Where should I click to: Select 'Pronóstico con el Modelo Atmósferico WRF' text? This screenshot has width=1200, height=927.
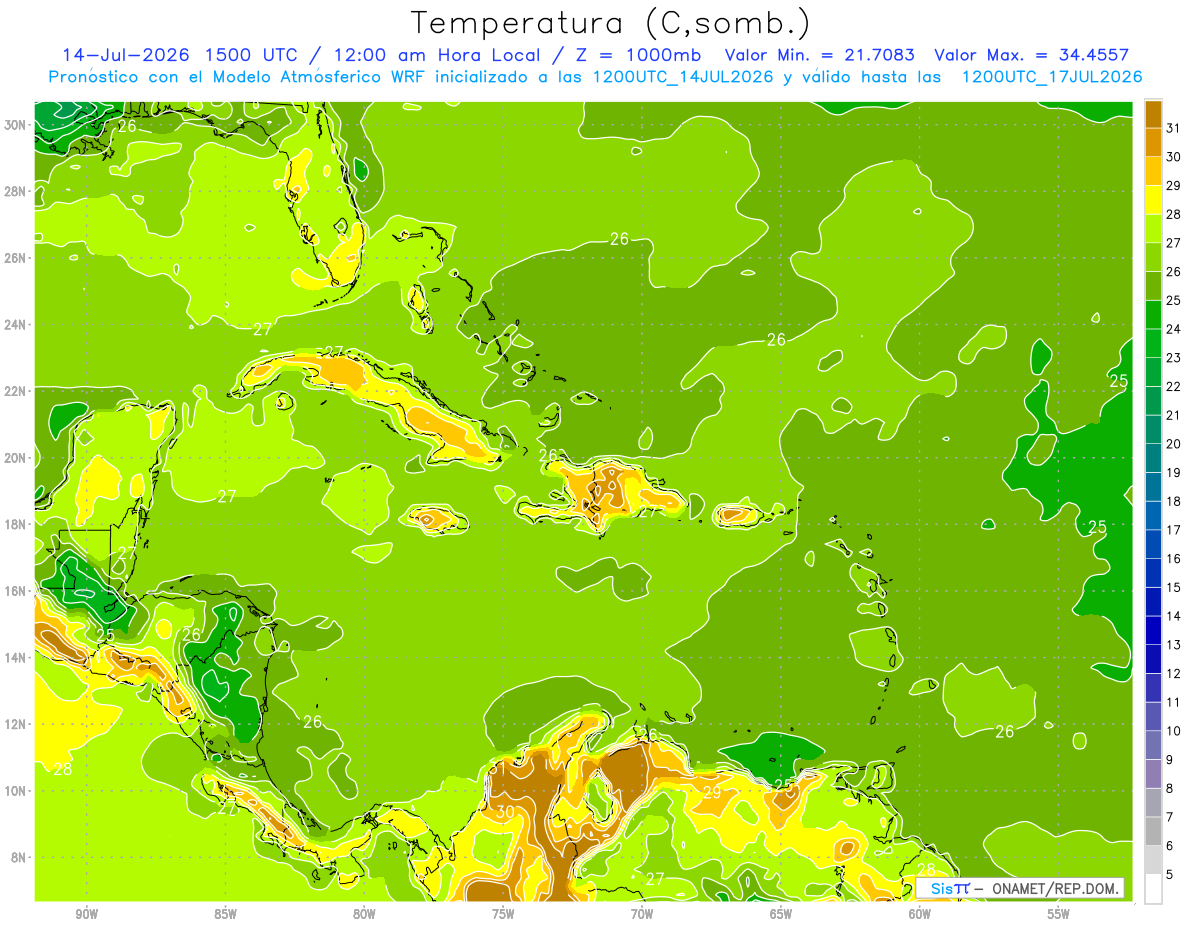coord(239,76)
